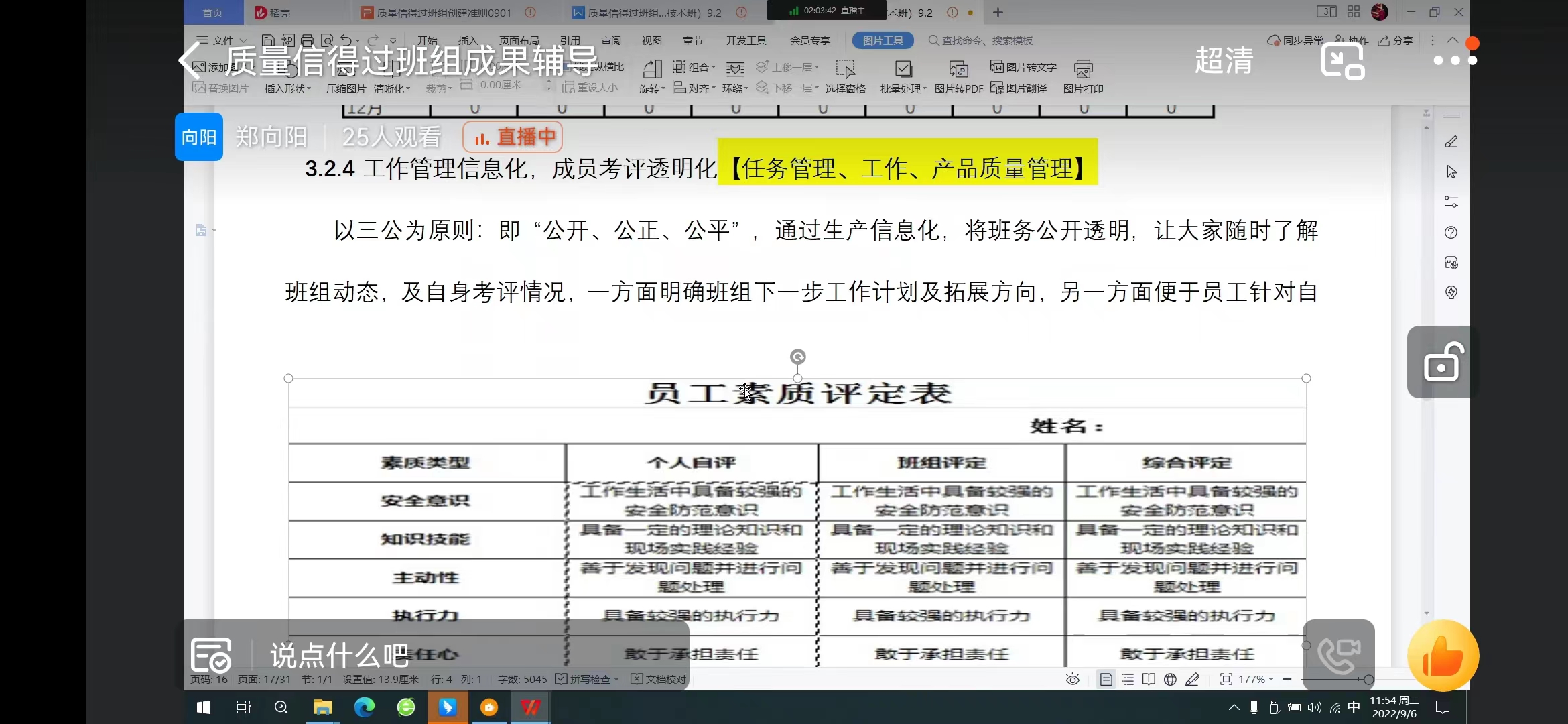The height and width of the screenshot is (724, 1568).
Task: Click the zoom slider at bottom right
Action: click(x=1368, y=680)
